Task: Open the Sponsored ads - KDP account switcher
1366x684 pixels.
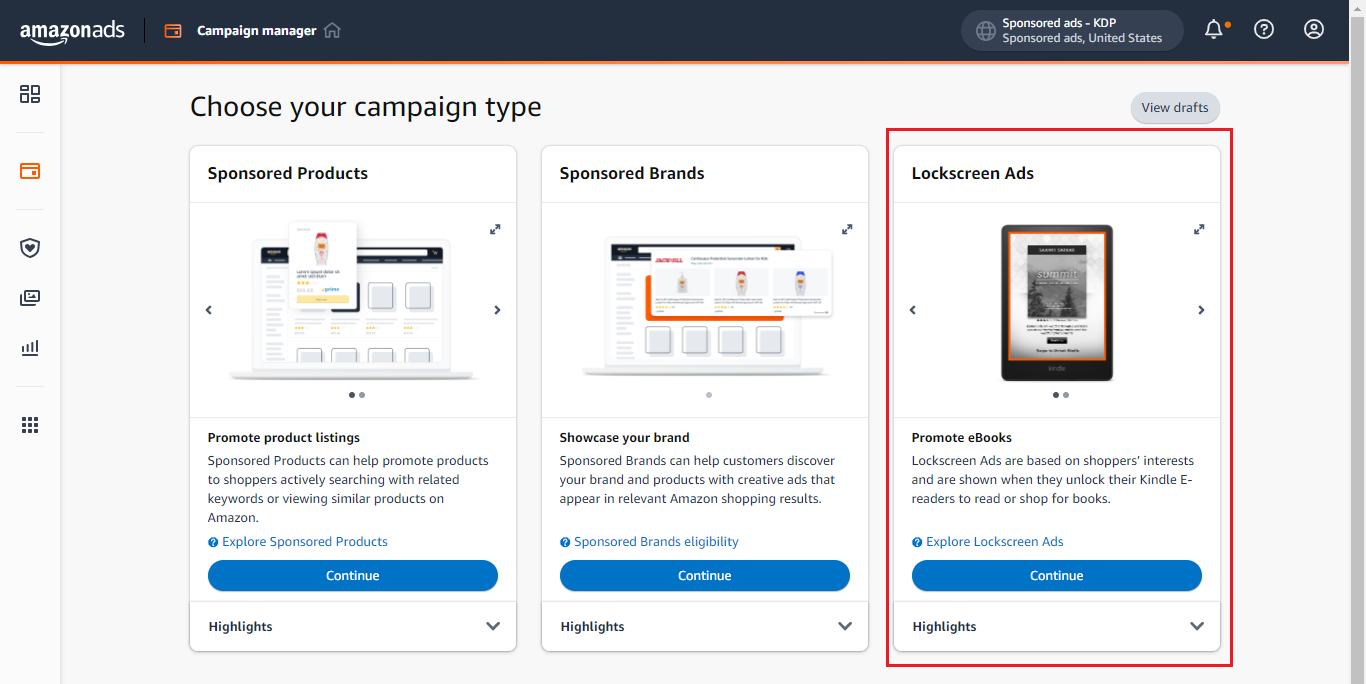Action: click(x=1071, y=30)
